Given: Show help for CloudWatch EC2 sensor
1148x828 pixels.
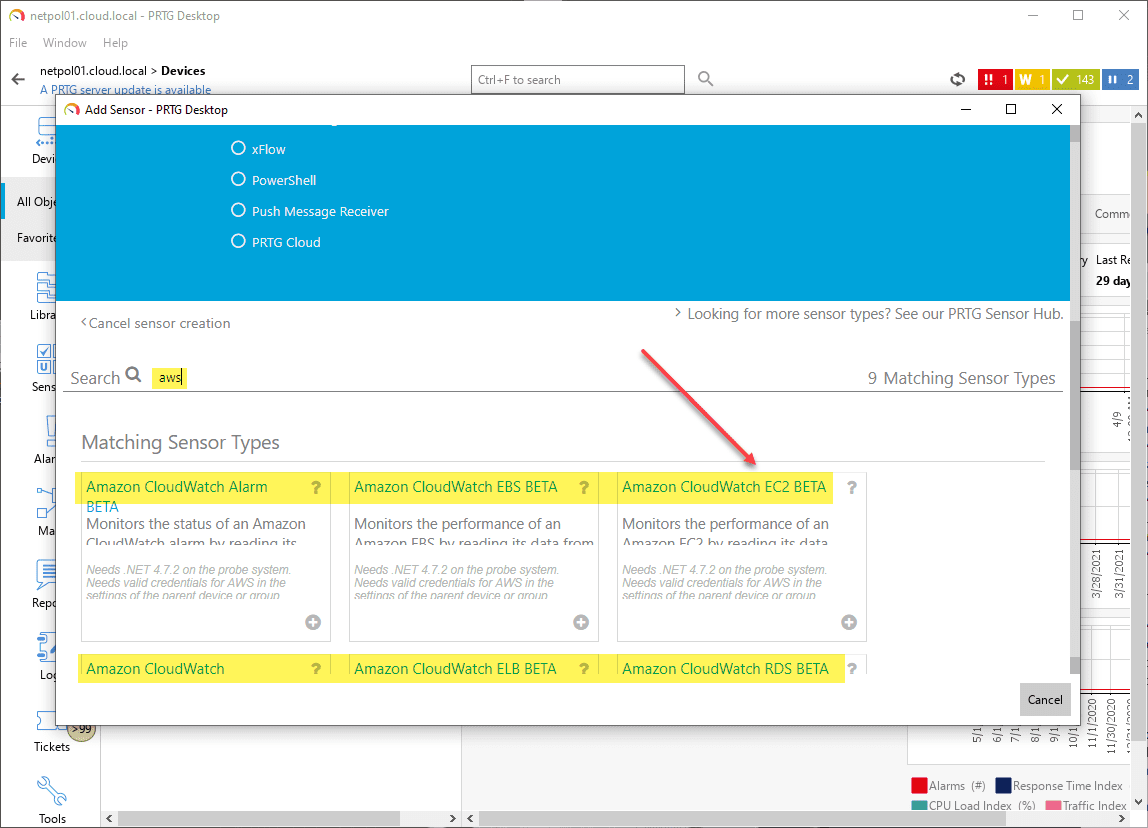Looking at the screenshot, I should pyautogui.click(x=851, y=488).
